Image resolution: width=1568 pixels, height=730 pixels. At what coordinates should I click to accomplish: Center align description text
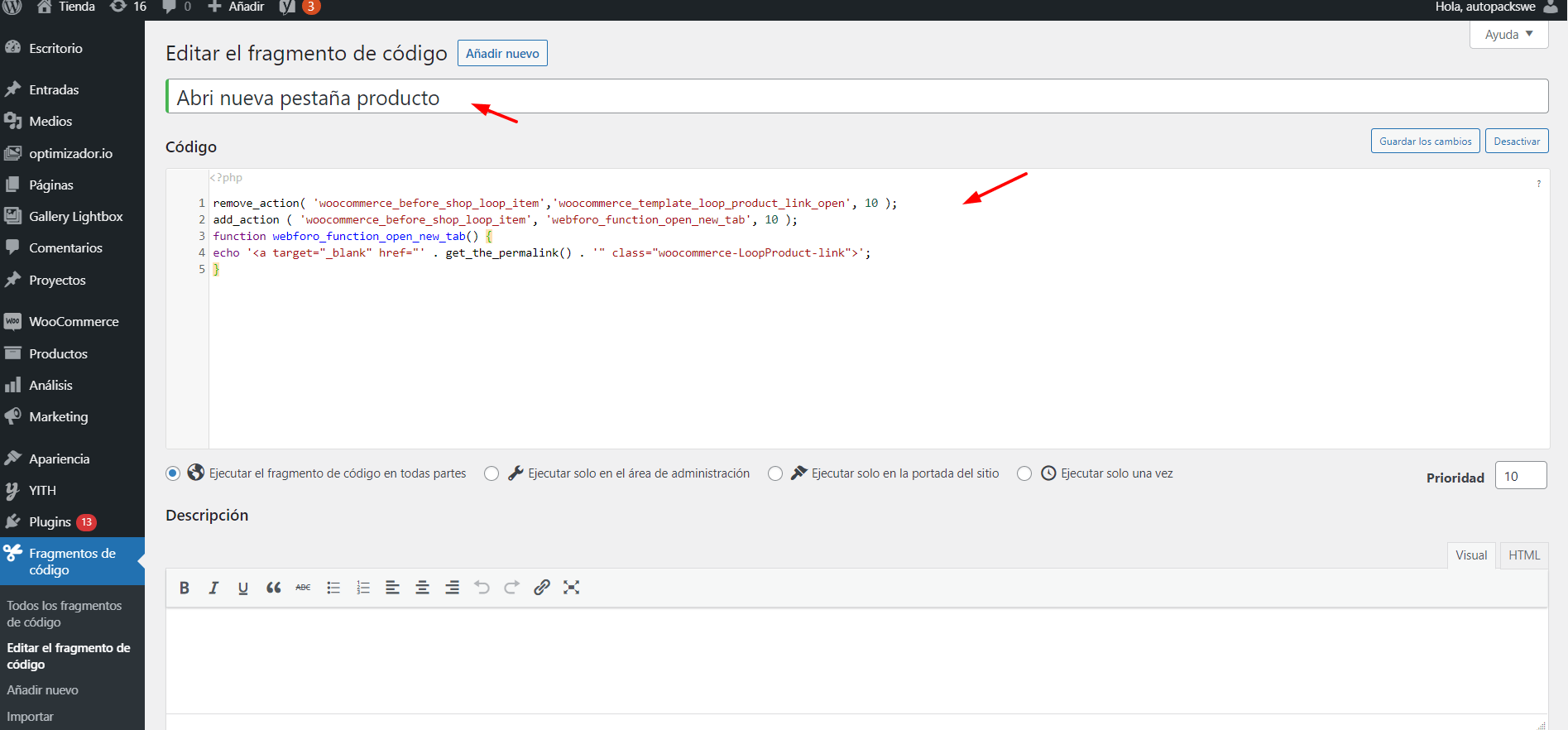point(423,588)
